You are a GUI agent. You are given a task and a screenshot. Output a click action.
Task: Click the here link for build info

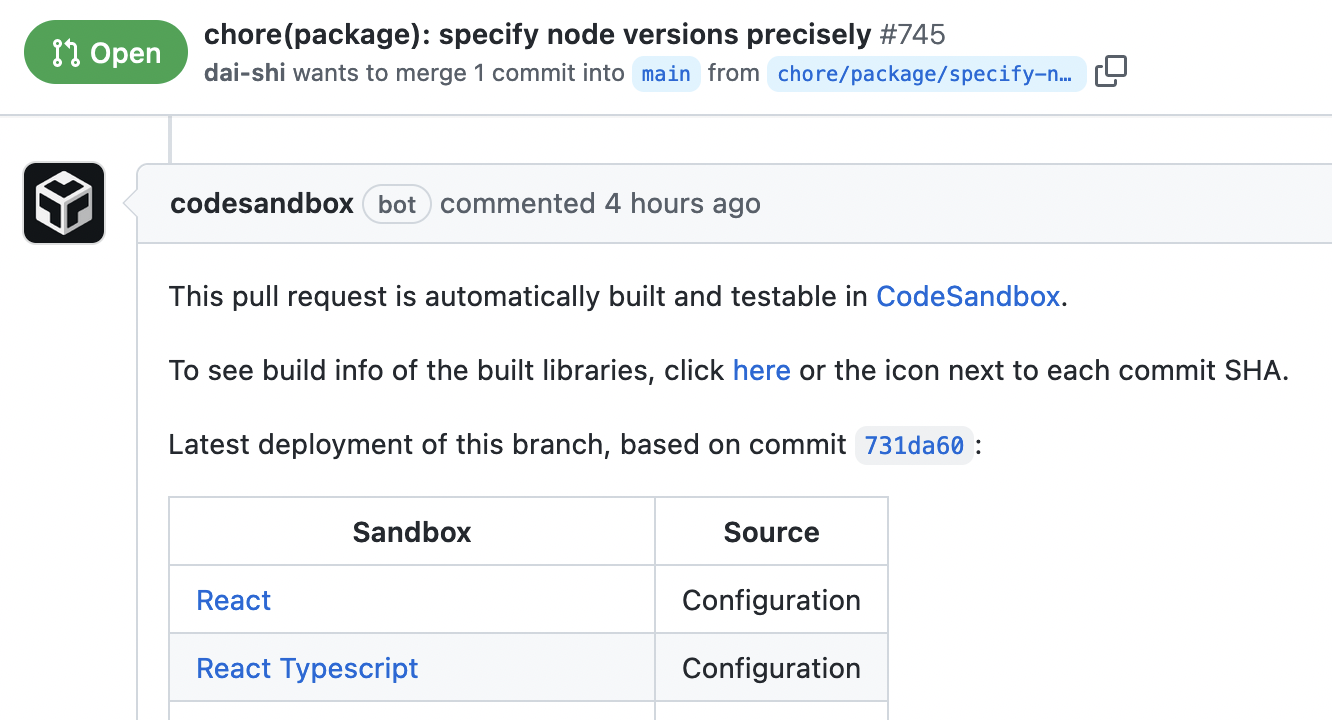pos(761,370)
